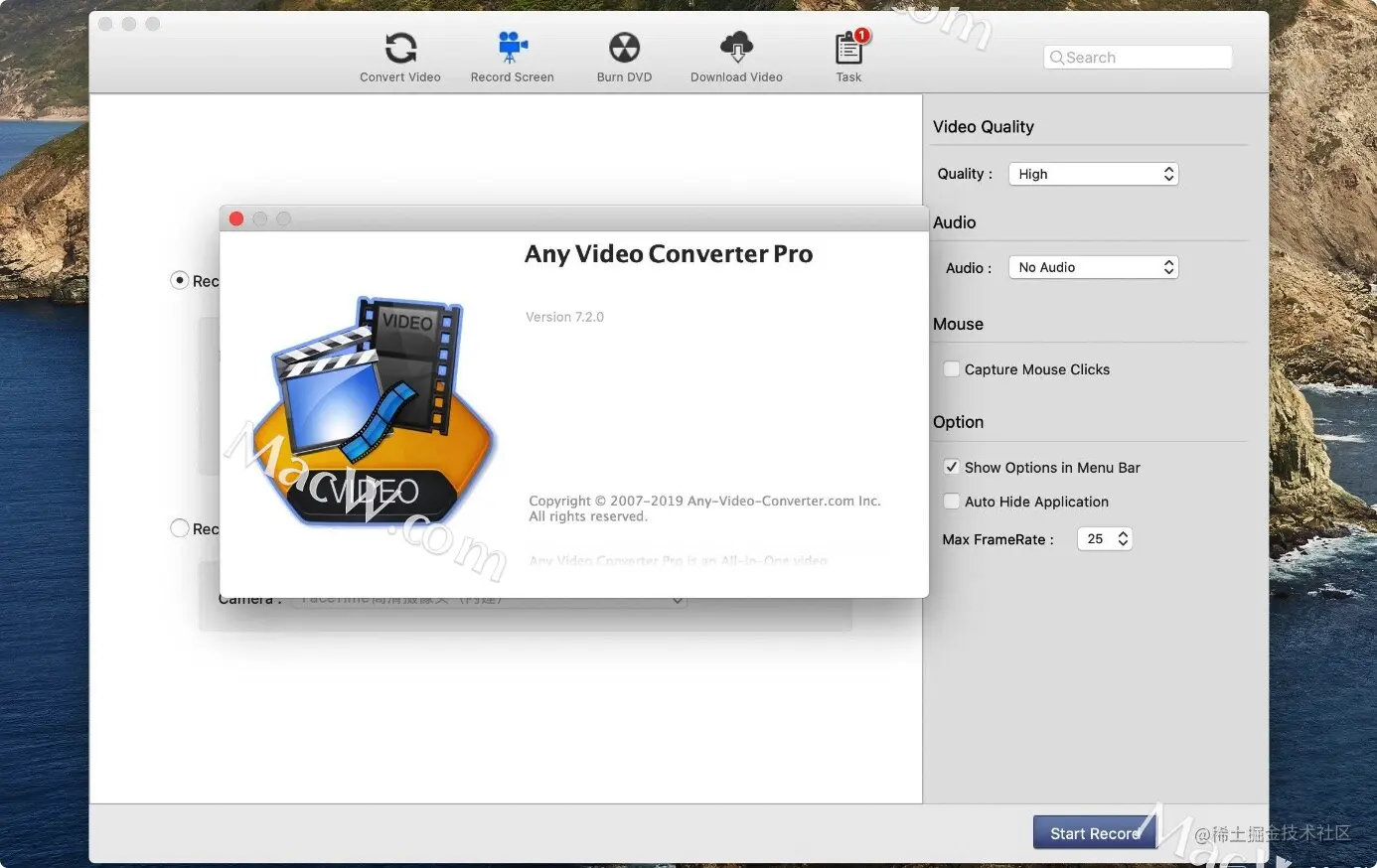Click the Max FrameRate label
The width and height of the screenshot is (1377, 868).
point(997,539)
